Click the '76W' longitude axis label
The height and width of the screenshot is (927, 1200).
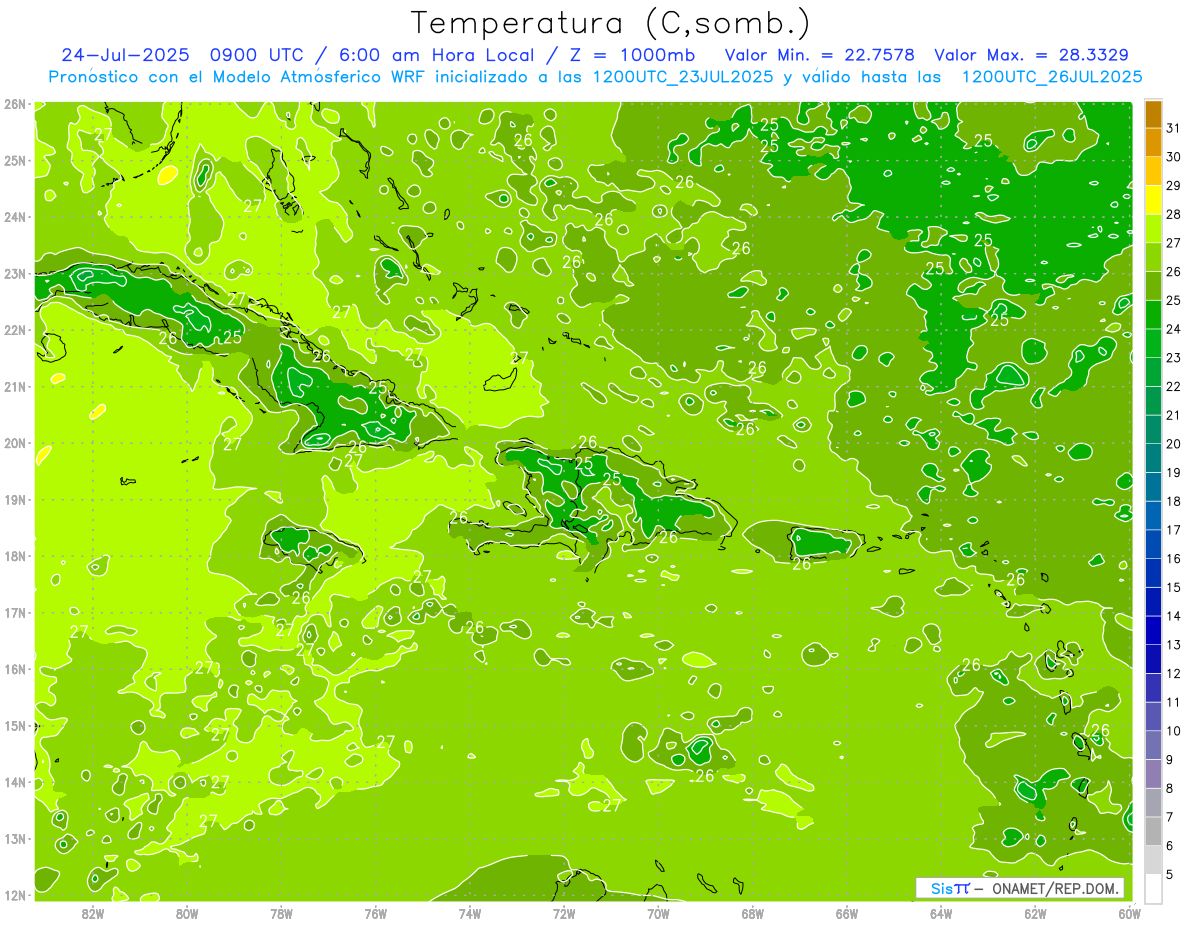[x=376, y=913]
